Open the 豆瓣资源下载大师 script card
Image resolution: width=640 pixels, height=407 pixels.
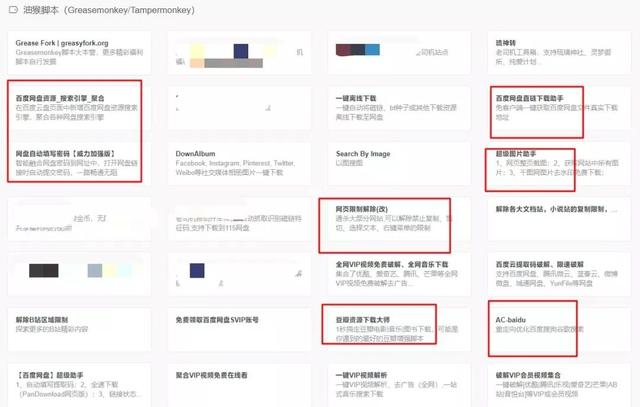coord(399,329)
